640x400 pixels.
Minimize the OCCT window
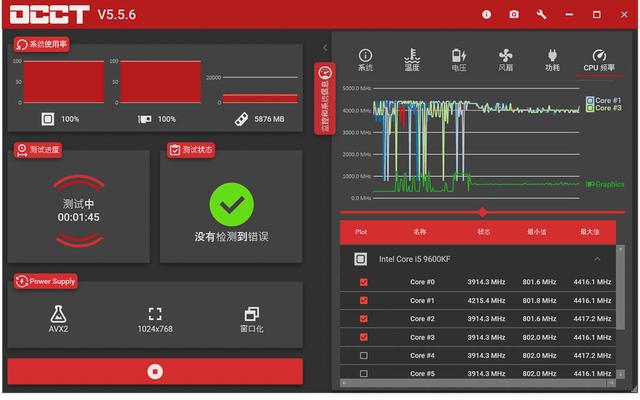coord(569,15)
